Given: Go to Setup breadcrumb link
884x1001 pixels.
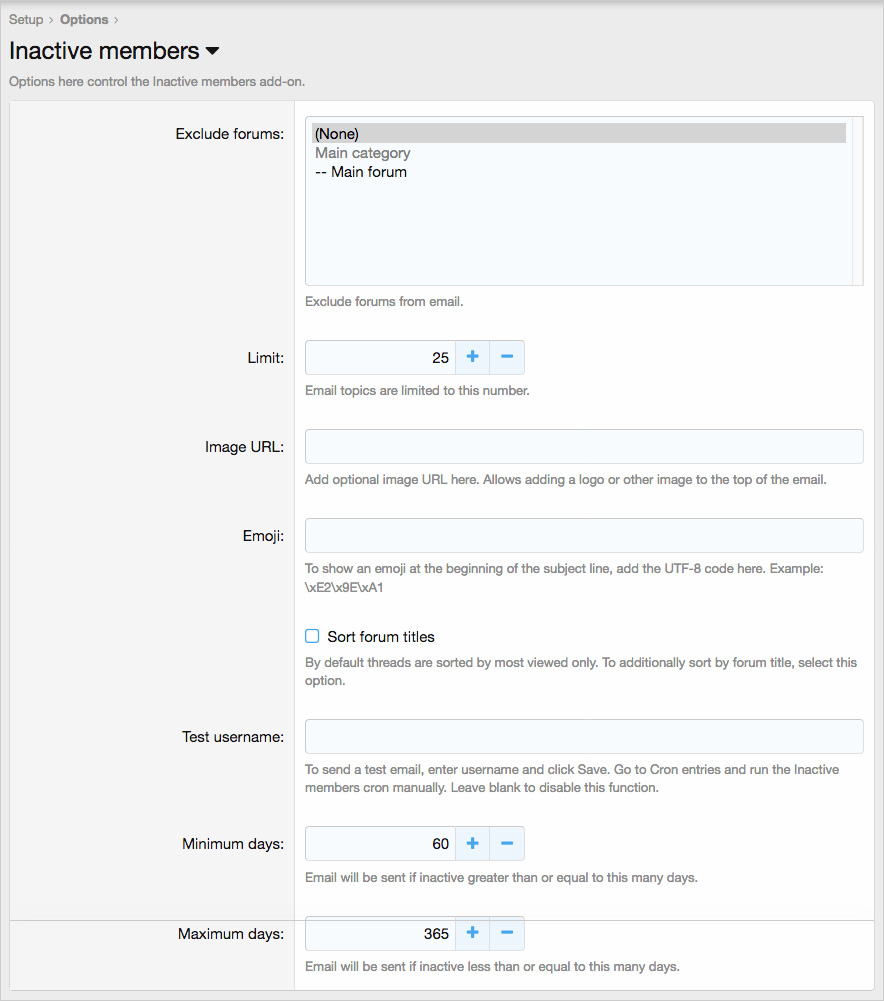Looking at the screenshot, I should [x=26, y=19].
